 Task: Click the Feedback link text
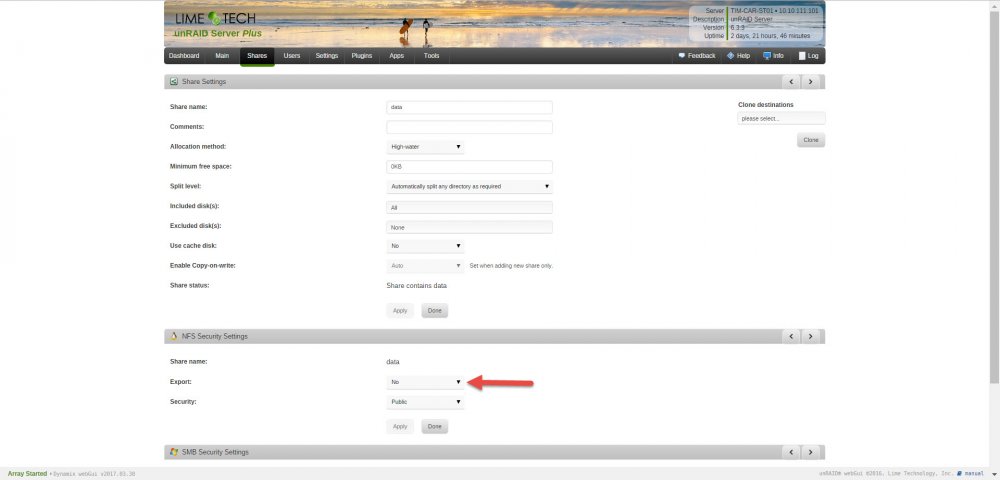(x=702, y=56)
